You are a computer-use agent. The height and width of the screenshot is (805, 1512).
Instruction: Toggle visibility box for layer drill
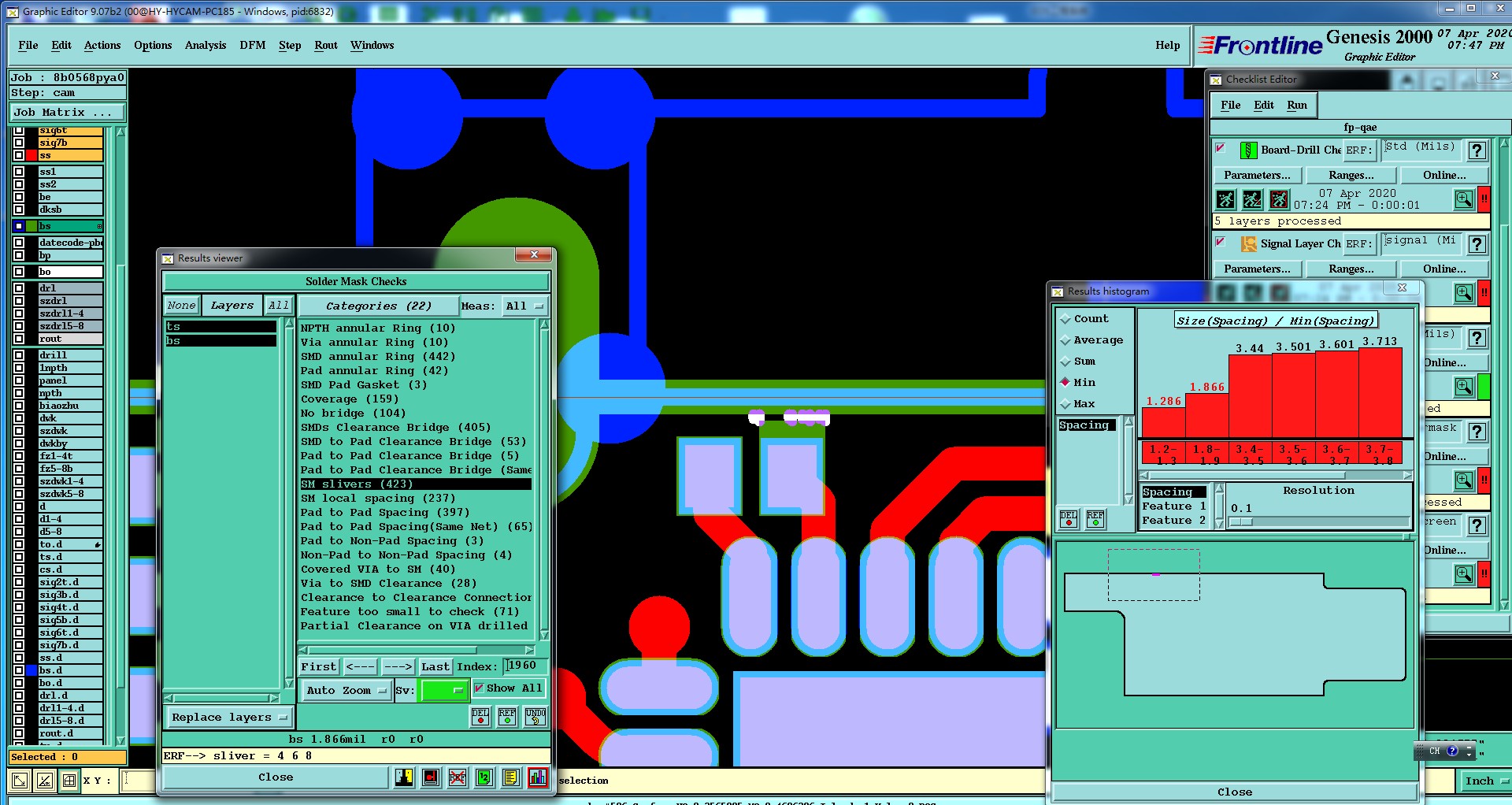(x=19, y=355)
